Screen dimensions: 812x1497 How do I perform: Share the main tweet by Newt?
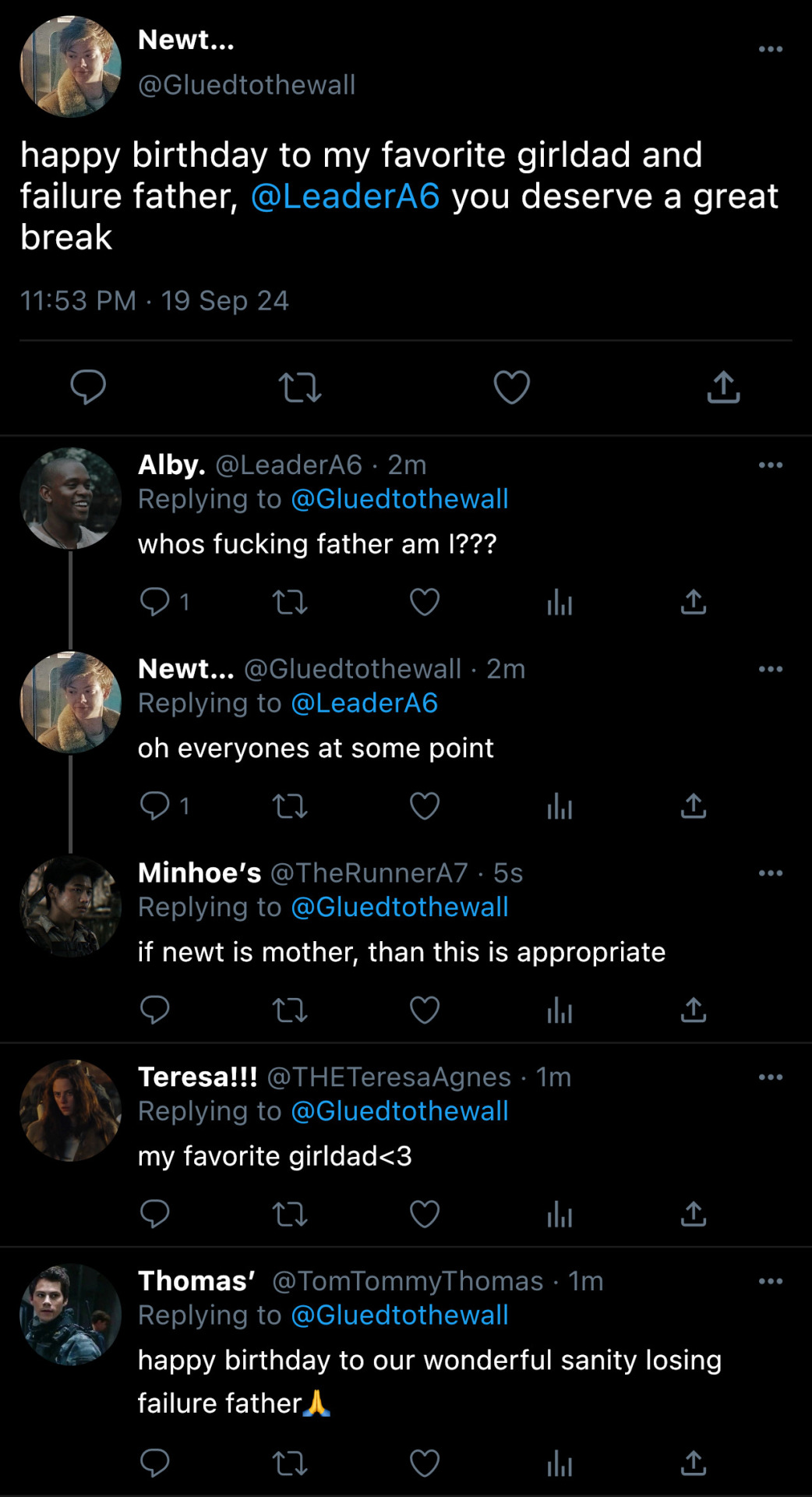pyautogui.click(x=723, y=388)
